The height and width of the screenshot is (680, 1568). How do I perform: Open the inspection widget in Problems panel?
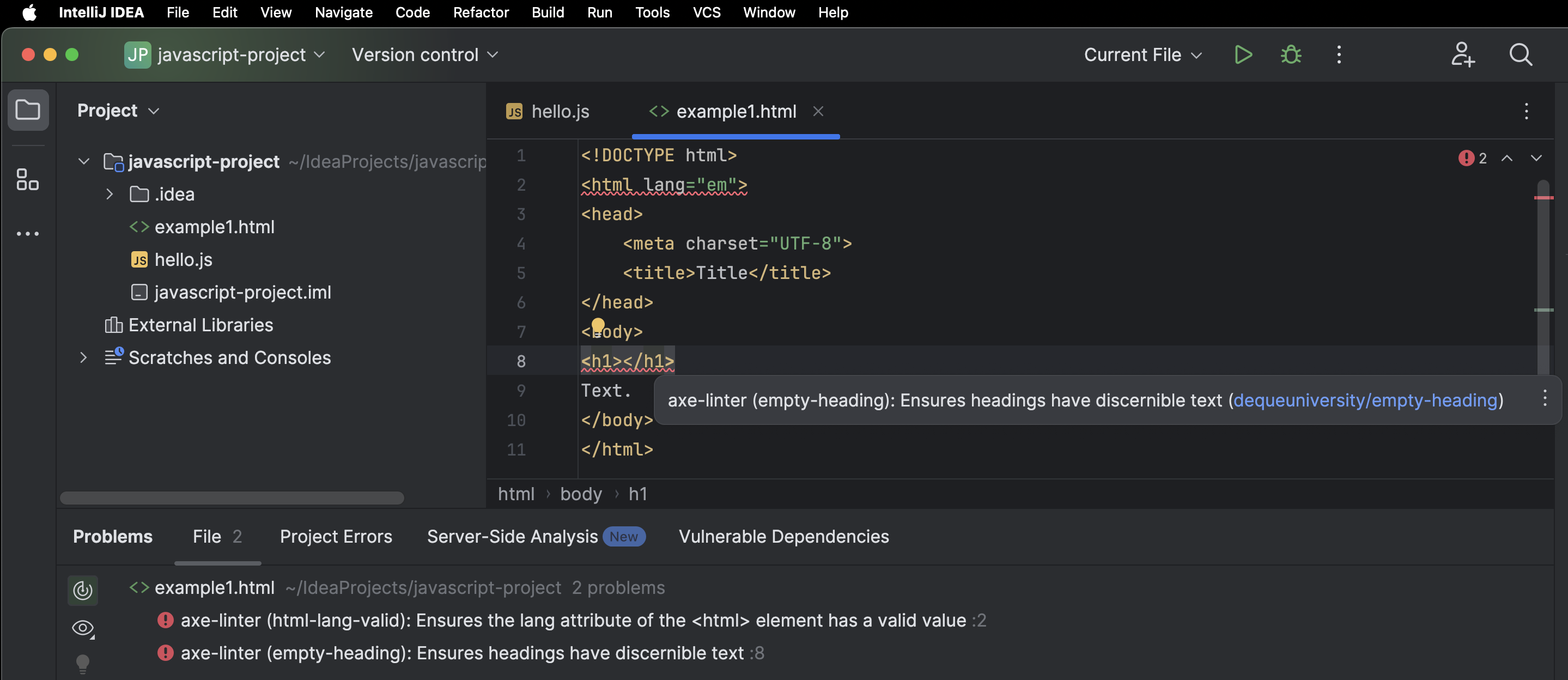click(x=83, y=590)
